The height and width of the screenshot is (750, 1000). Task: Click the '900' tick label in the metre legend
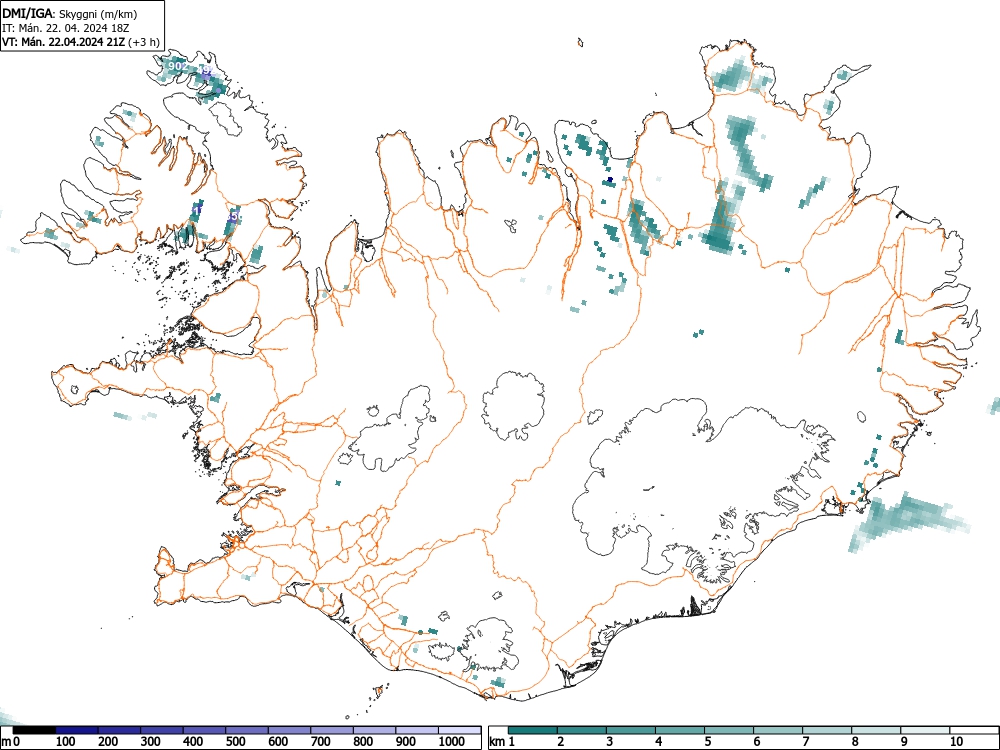click(x=406, y=742)
